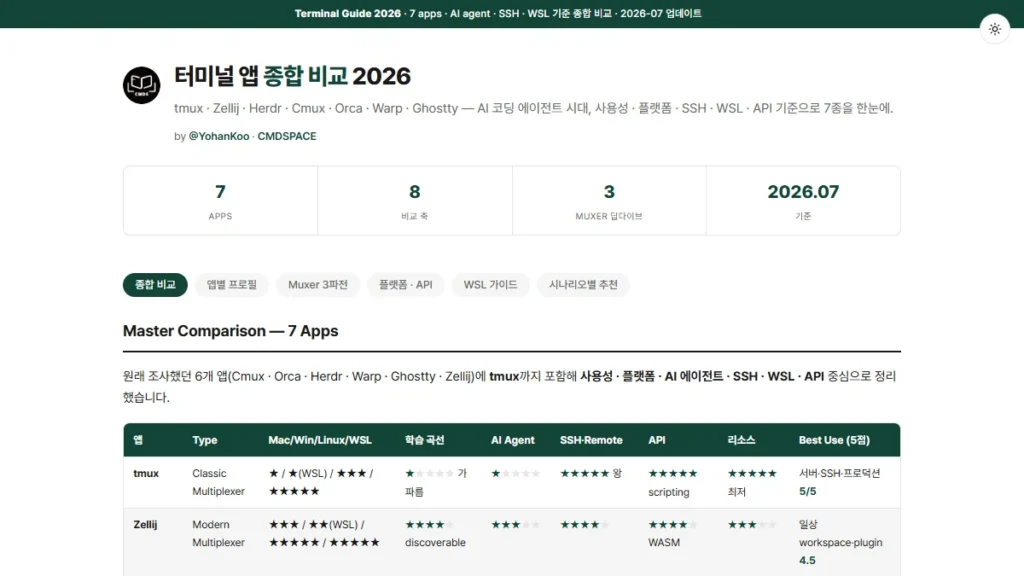Click the tmux AI Agent one-star rating
This screenshot has height=576, width=1024.
[x=516, y=473]
